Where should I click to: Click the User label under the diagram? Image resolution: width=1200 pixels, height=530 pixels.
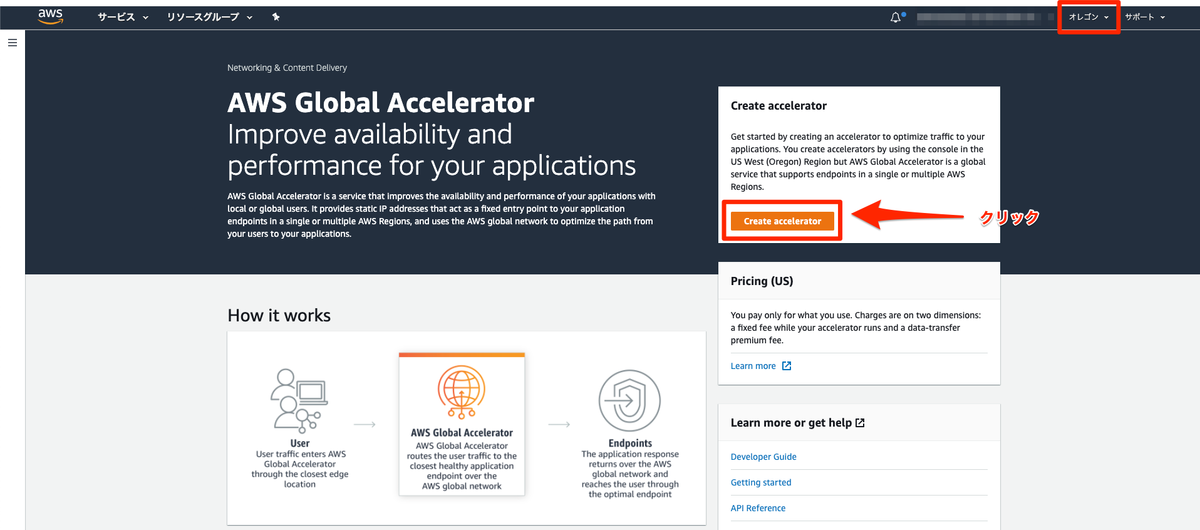point(300,443)
